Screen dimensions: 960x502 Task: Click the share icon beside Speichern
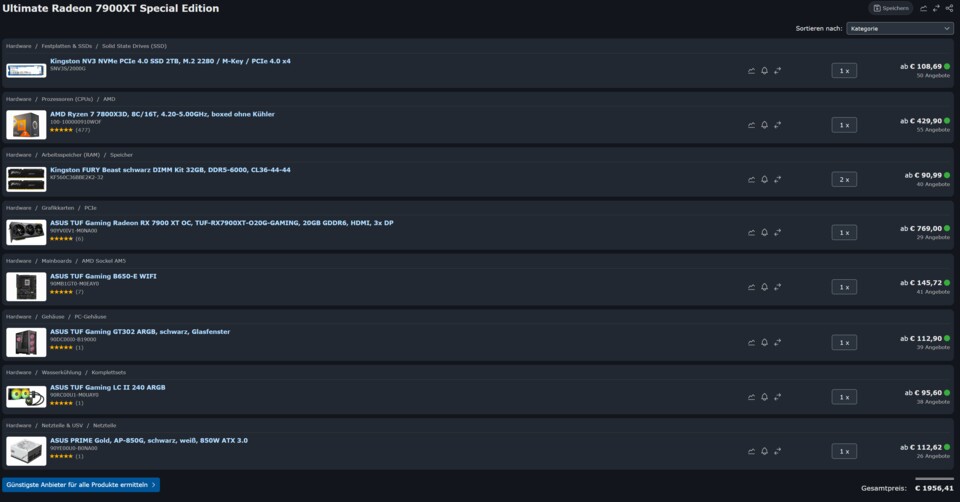[949, 8]
